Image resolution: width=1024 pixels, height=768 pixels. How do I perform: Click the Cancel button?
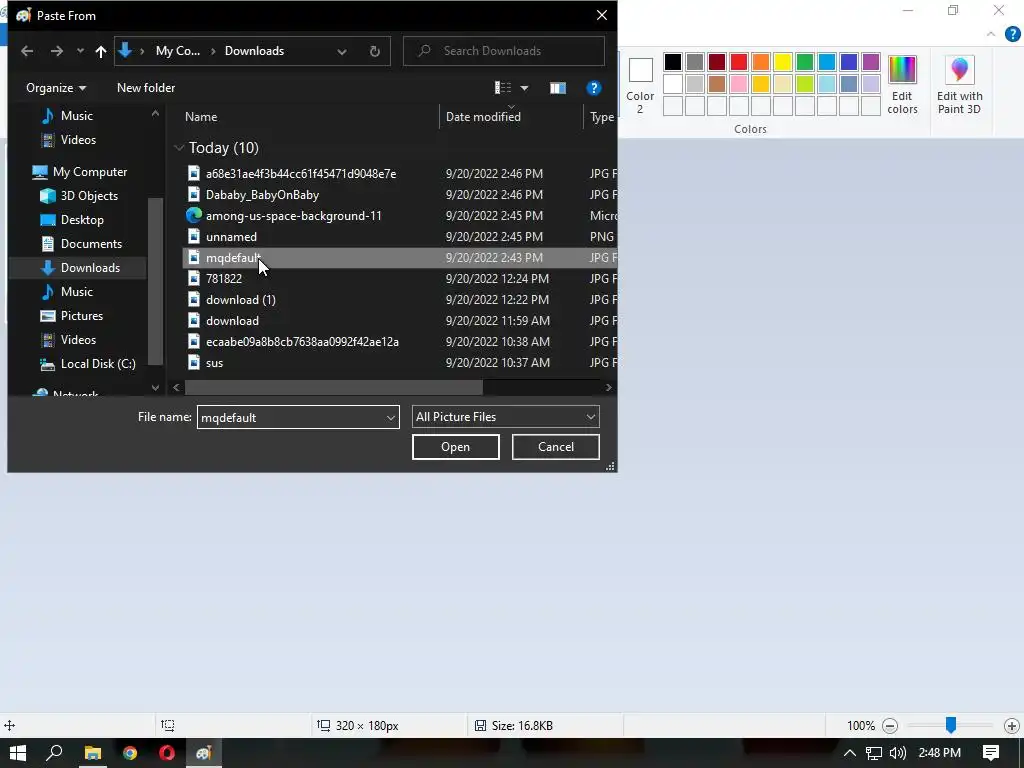tap(556, 447)
